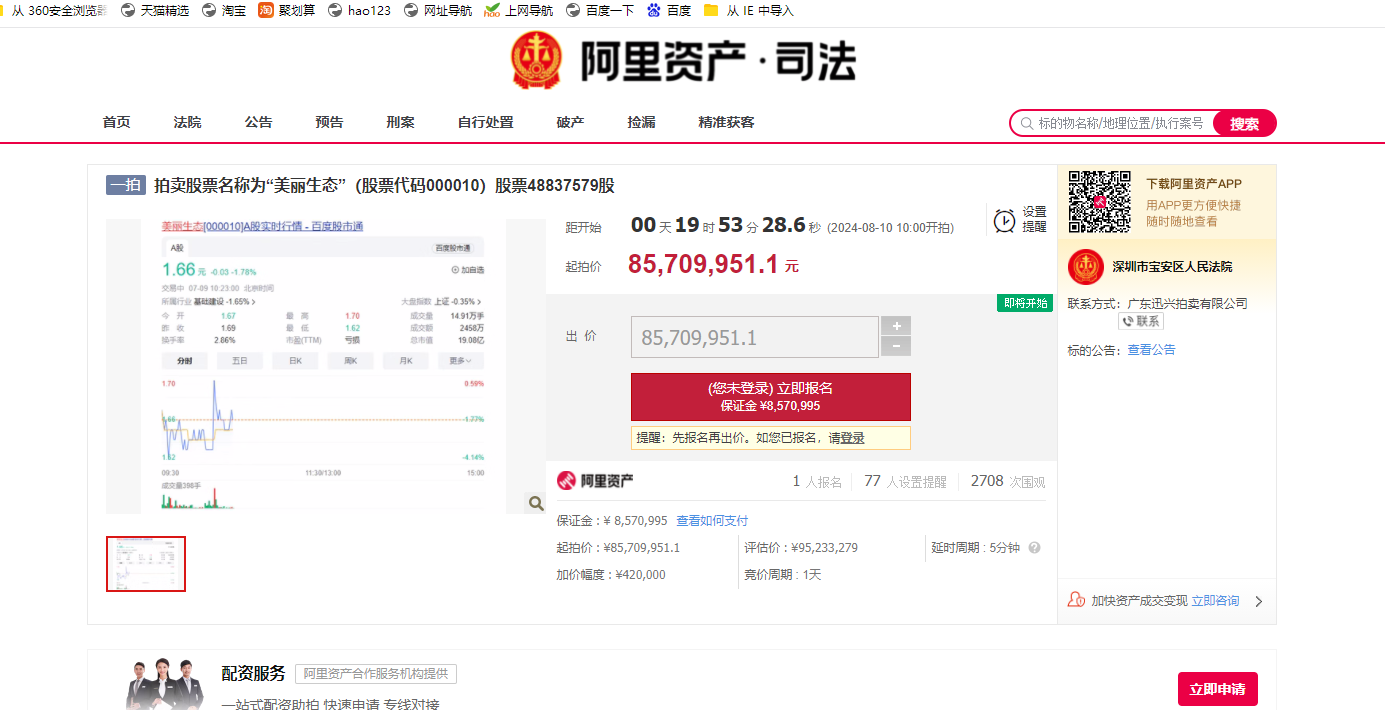The height and width of the screenshot is (710, 1385).
Task: Open the 刑案 nav tab
Action: (x=400, y=122)
